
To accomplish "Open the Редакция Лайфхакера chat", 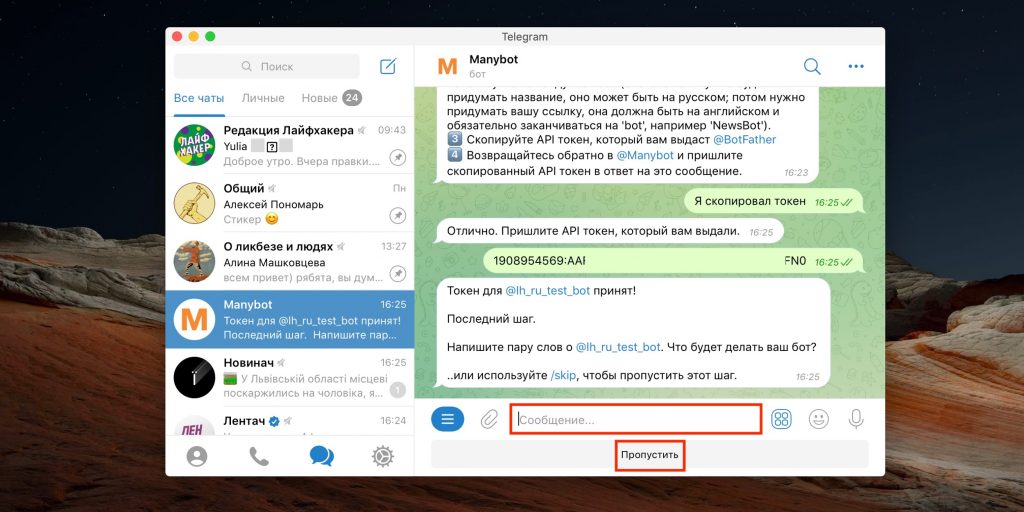I will click(x=290, y=146).
